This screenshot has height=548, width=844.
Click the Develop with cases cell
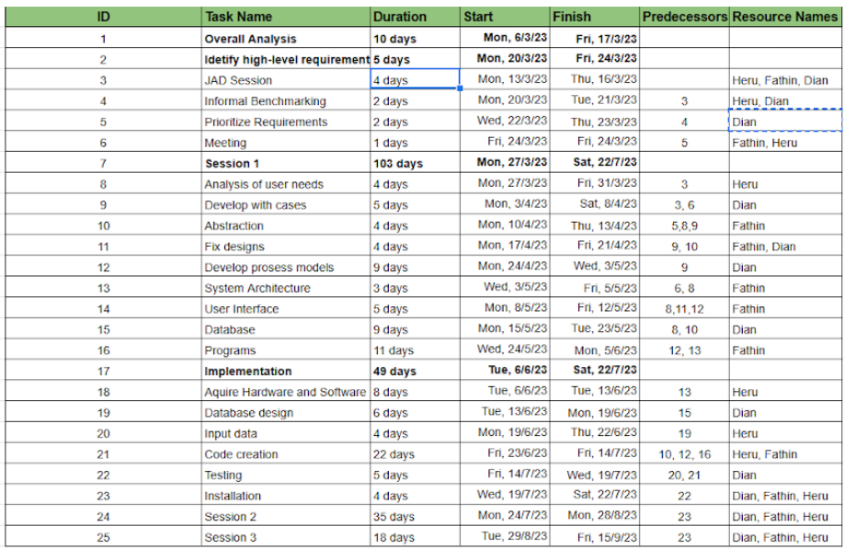(286, 205)
